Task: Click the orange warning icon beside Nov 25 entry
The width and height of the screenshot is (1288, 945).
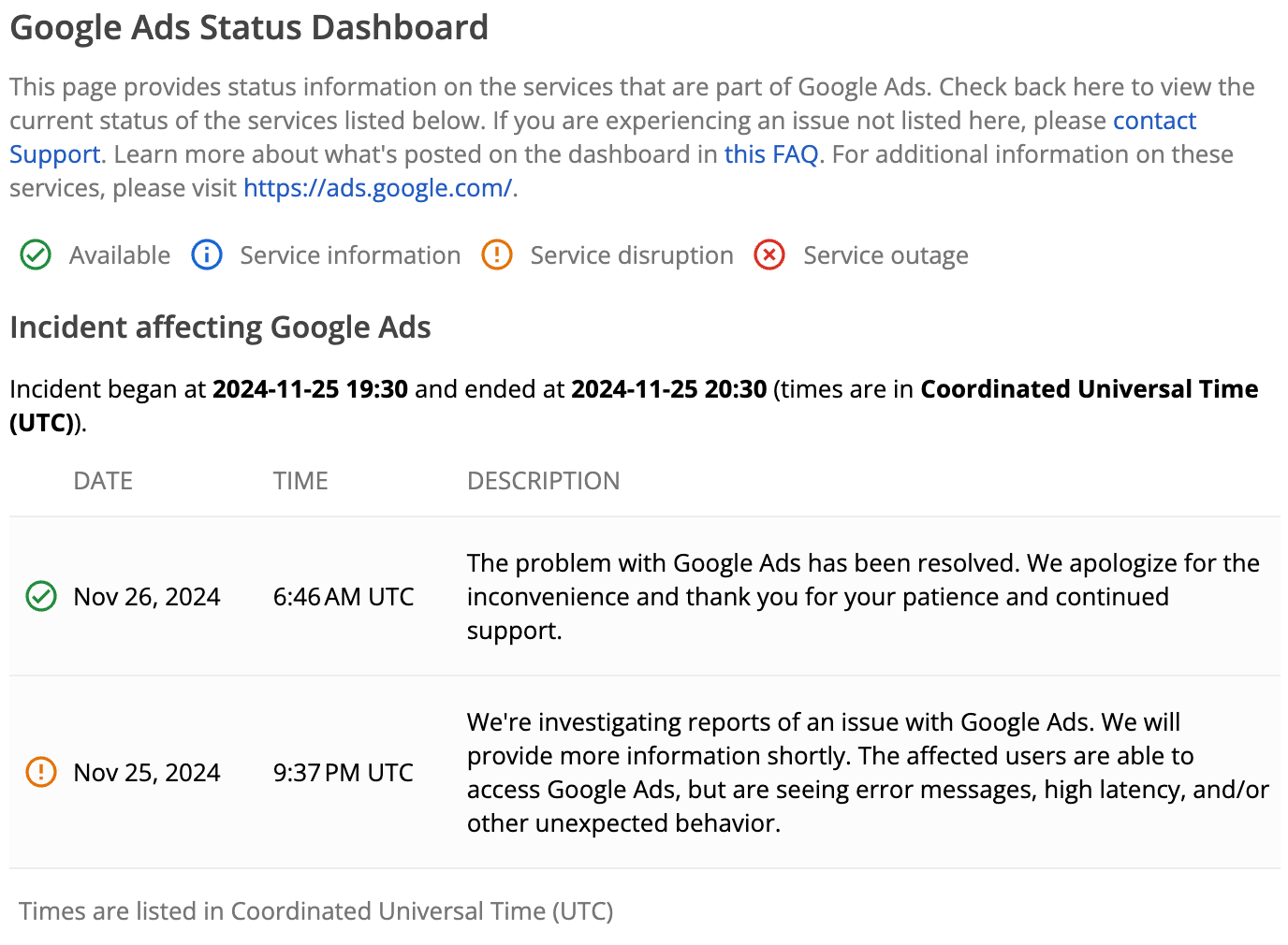Action: point(40,772)
